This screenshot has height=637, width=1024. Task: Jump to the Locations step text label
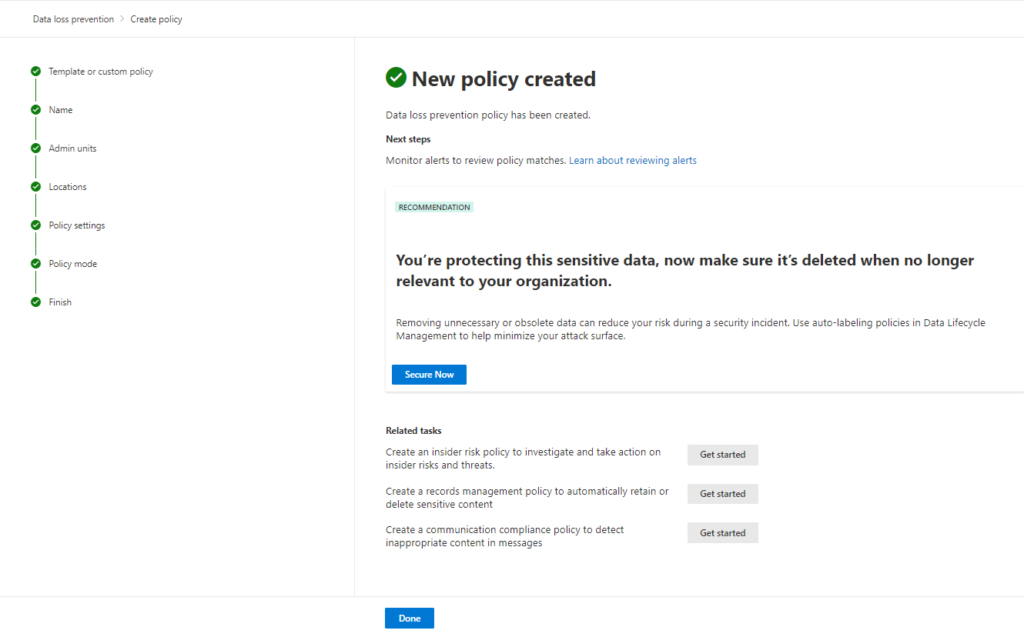[x=68, y=187]
